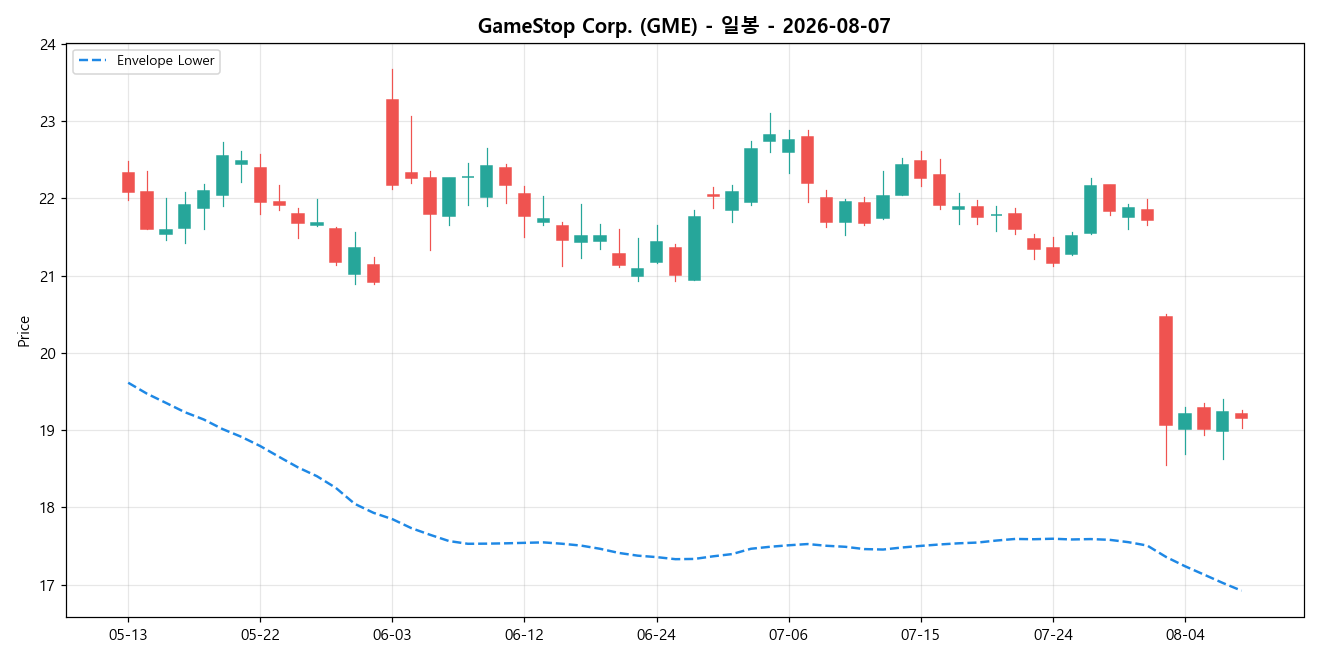Click the 06-12 x-axis date label

tap(524, 636)
